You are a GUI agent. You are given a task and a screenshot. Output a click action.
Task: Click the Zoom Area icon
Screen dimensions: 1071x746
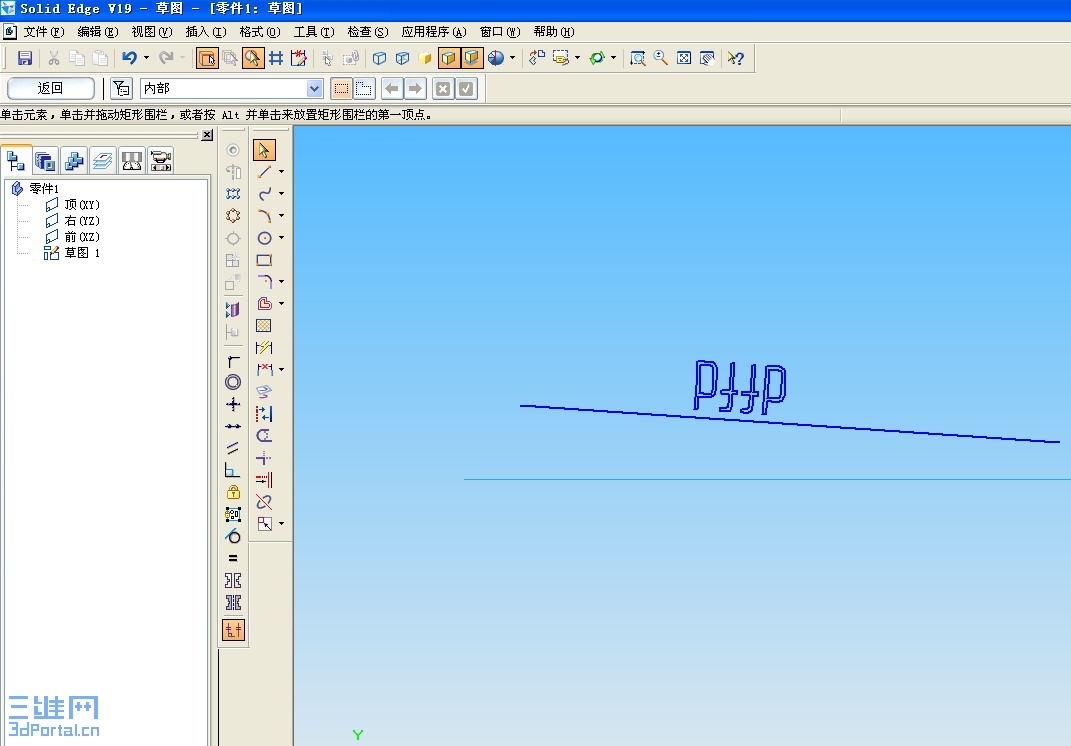coord(638,58)
